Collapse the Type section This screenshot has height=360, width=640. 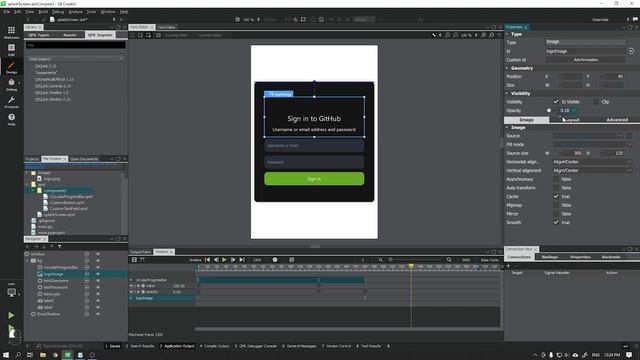pos(507,34)
